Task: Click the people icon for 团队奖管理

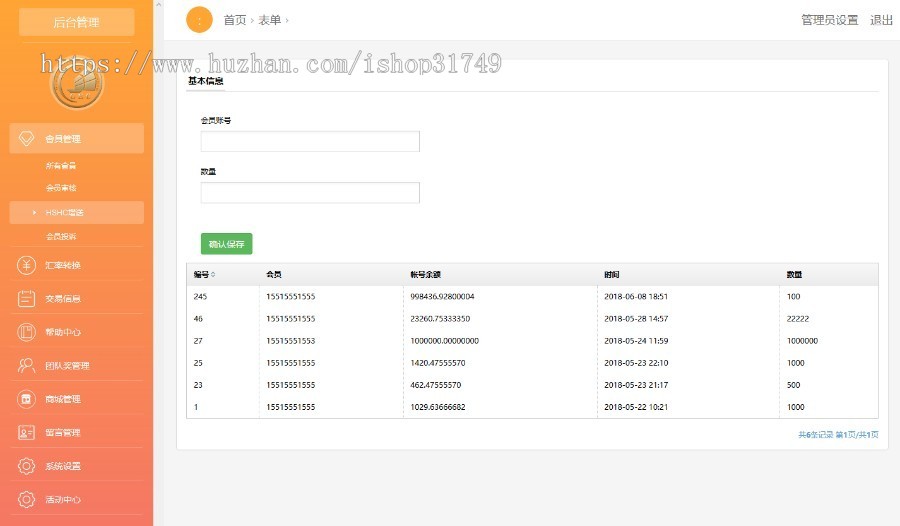Action: pyautogui.click(x=26, y=365)
